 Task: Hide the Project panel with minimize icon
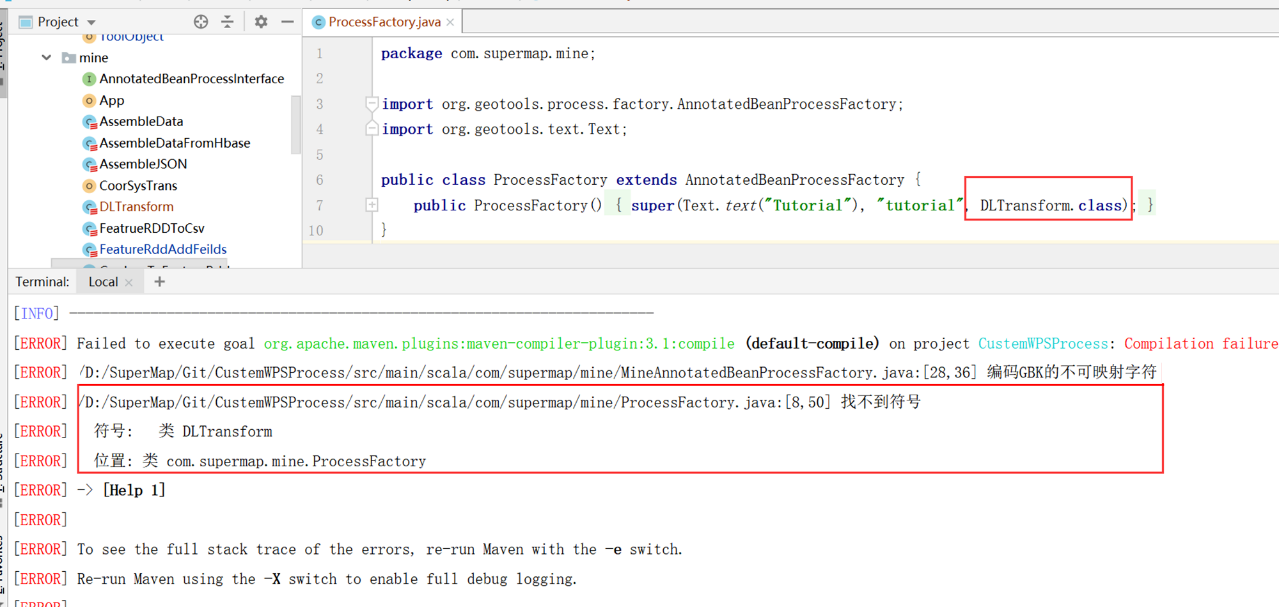click(x=288, y=21)
